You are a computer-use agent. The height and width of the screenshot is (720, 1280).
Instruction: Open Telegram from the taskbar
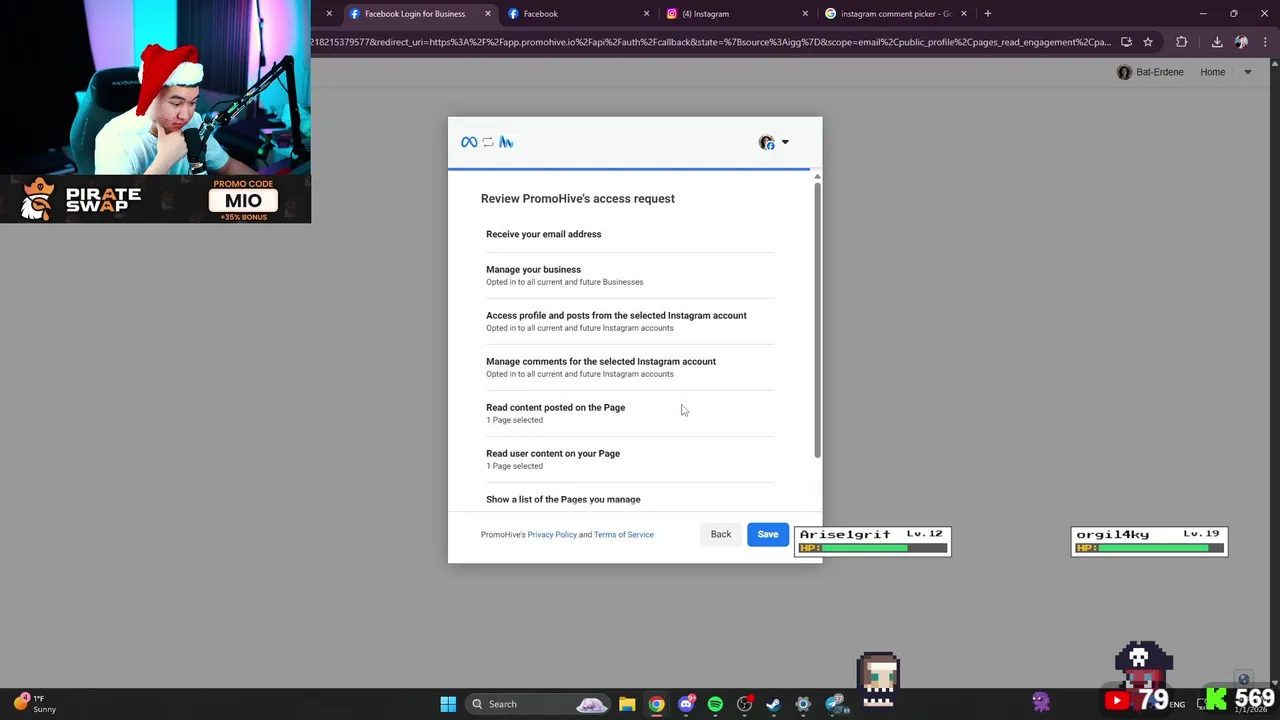point(833,704)
